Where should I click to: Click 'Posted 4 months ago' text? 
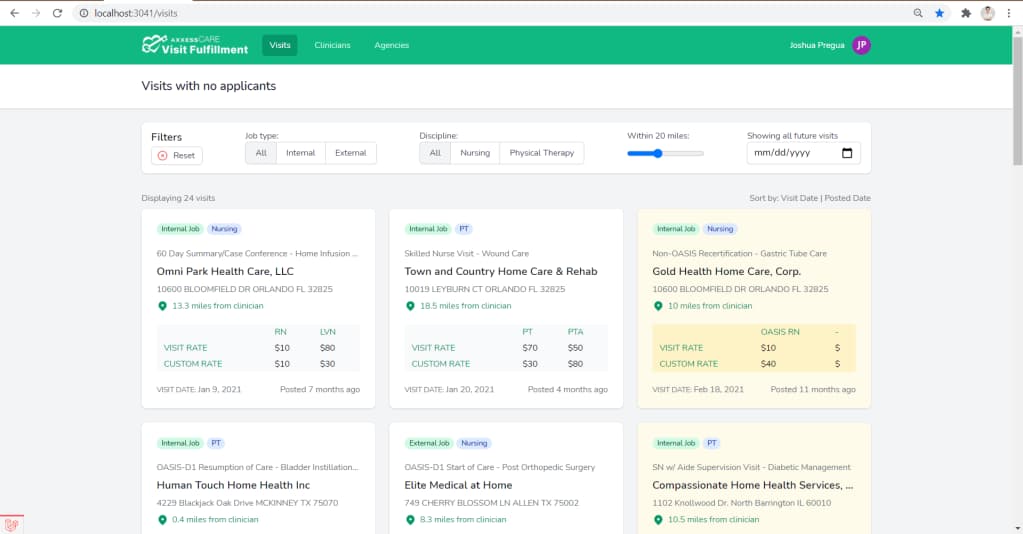(x=568, y=389)
